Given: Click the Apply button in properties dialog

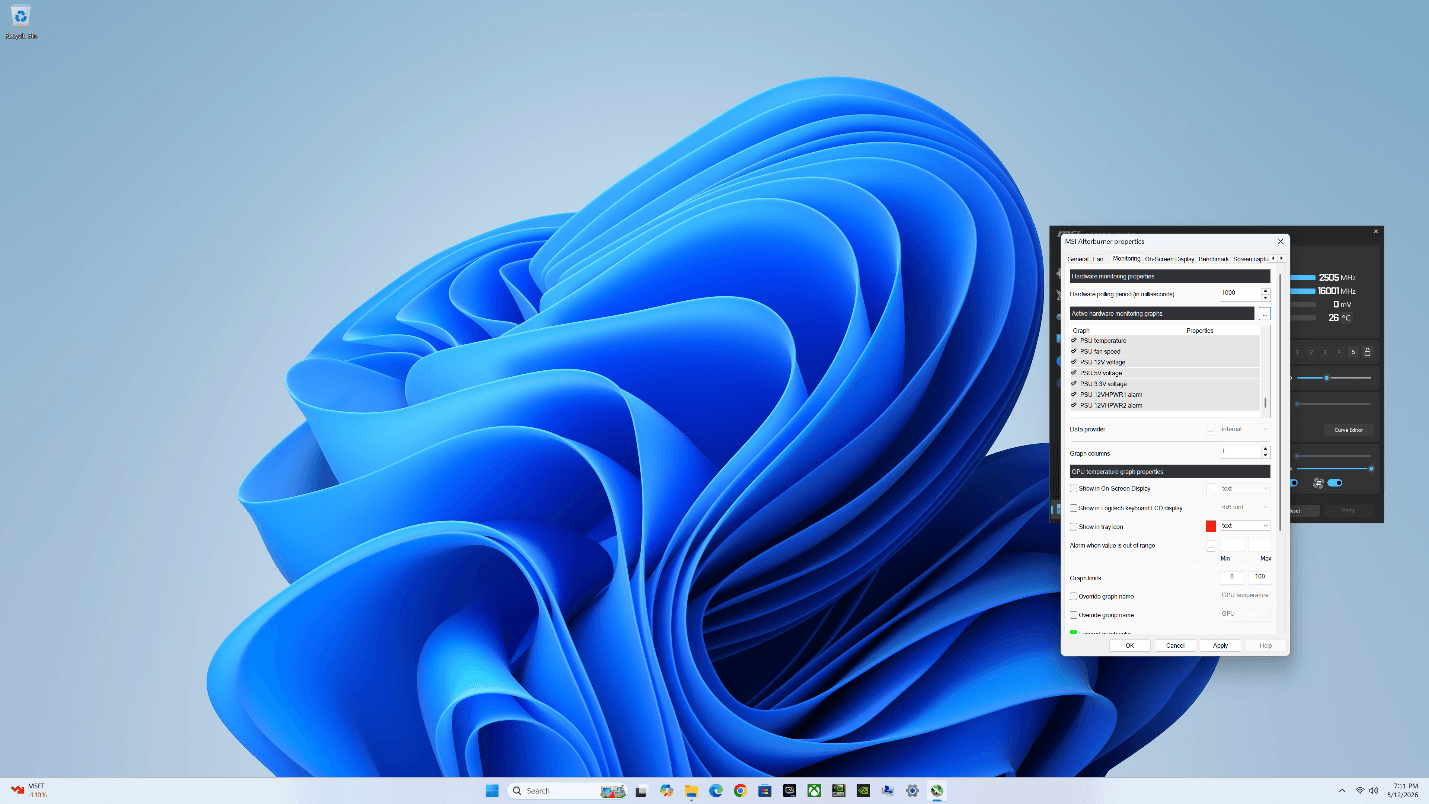Looking at the screenshot, I should (x=1220, y=646).
